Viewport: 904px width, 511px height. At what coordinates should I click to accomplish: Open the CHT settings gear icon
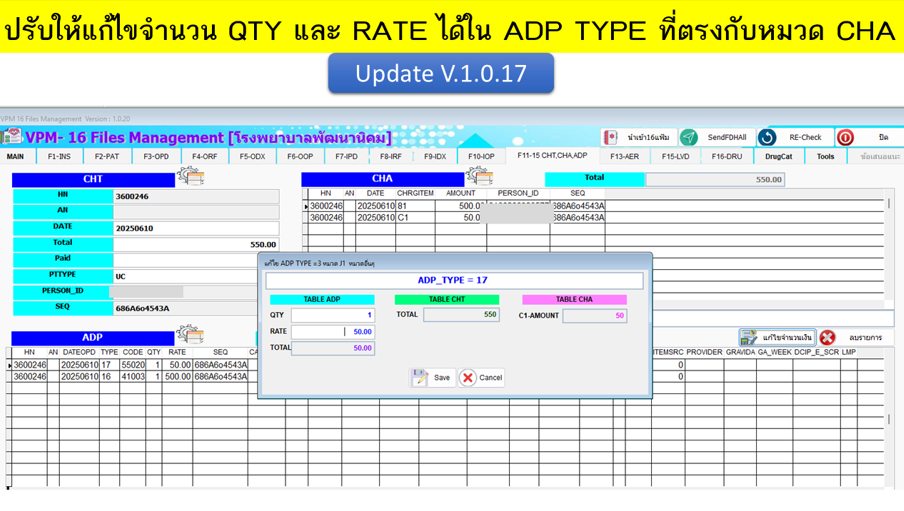[x=190, y=176]
